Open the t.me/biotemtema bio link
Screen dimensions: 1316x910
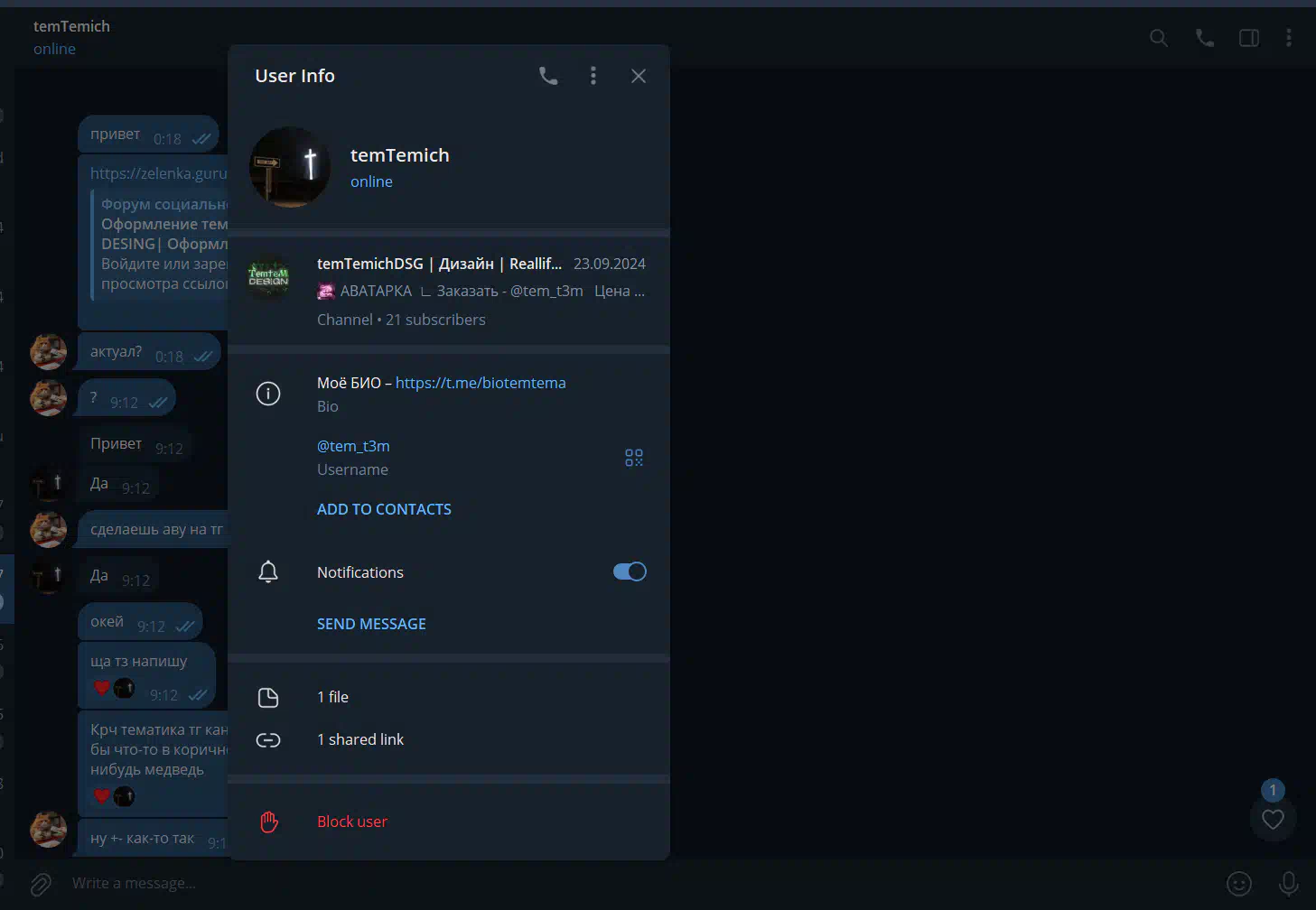click(x=481, y=383)
